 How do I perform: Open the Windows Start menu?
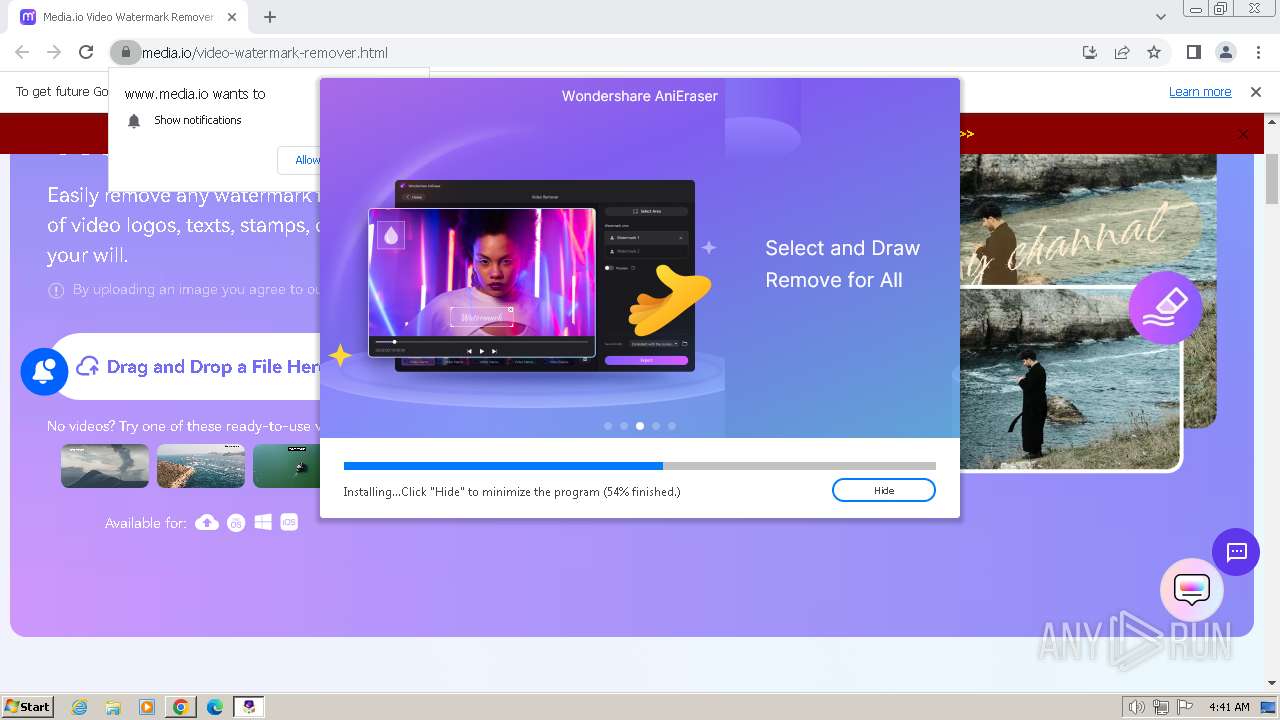coord(27,706)
